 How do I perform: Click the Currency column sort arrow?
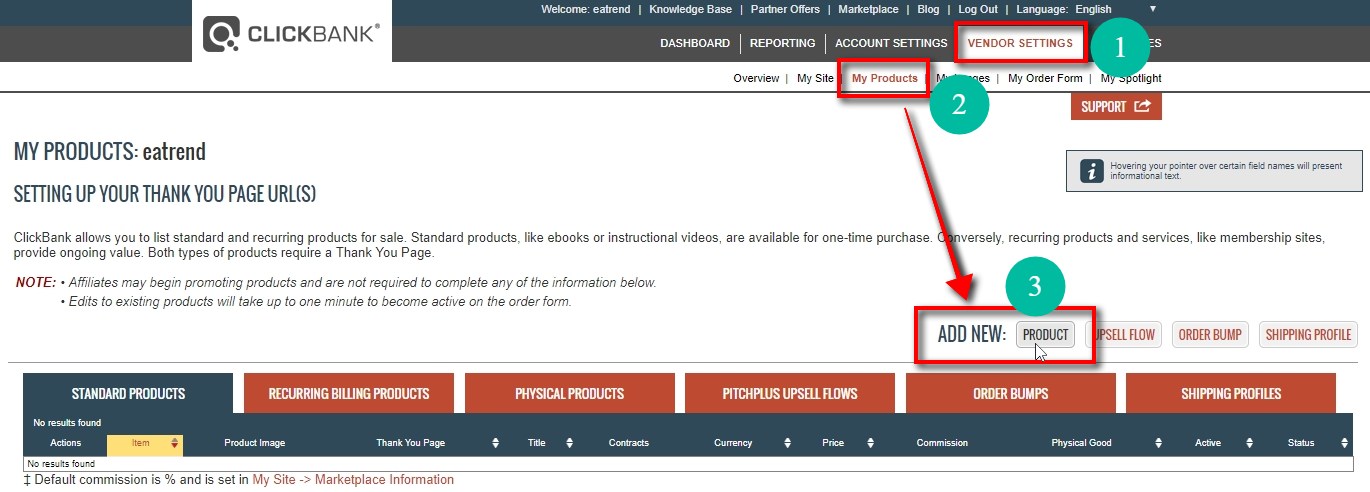(x=787, y=443)
